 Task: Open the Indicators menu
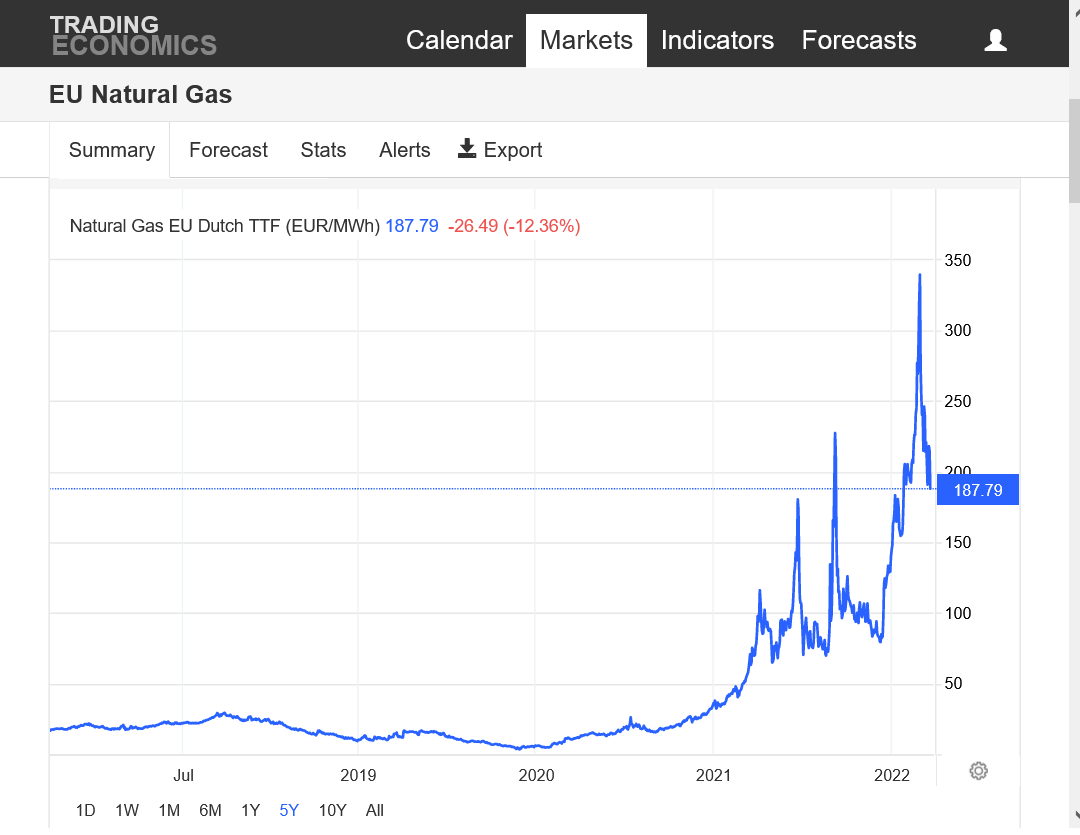[x=717, y=40]
